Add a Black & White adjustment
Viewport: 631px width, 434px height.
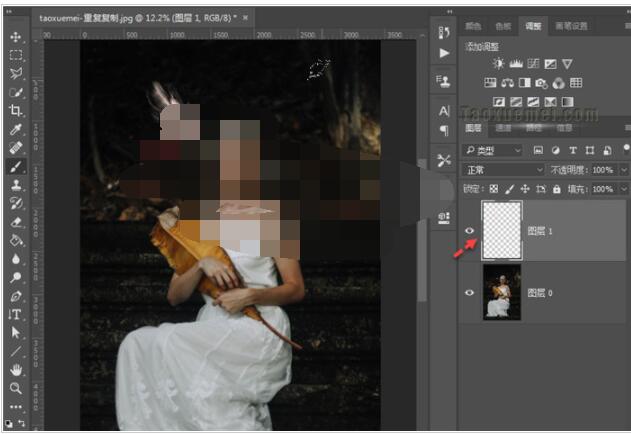click(525, 83)
